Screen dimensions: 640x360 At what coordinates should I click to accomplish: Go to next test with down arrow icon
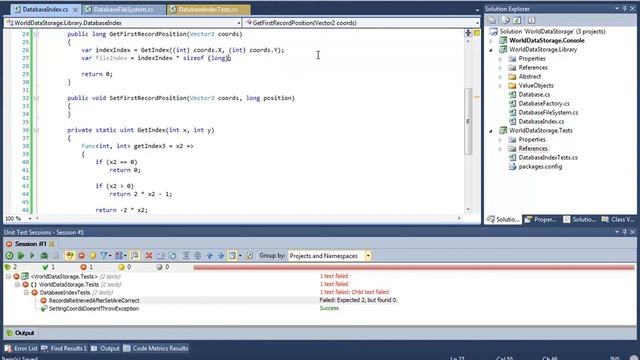221,256
